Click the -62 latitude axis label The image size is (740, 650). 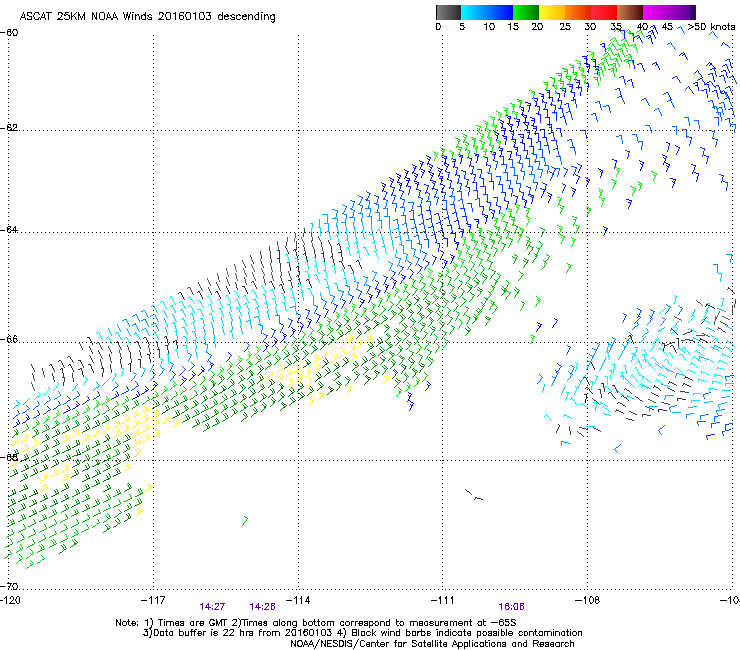(x=9, y=128)
